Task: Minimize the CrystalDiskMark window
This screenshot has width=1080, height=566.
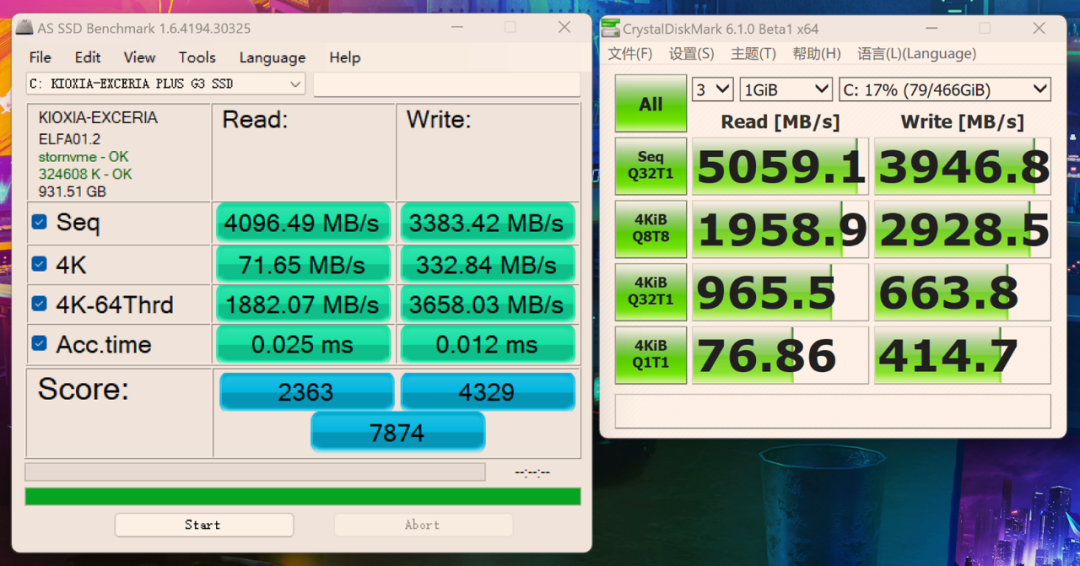Action: (931, 28)
